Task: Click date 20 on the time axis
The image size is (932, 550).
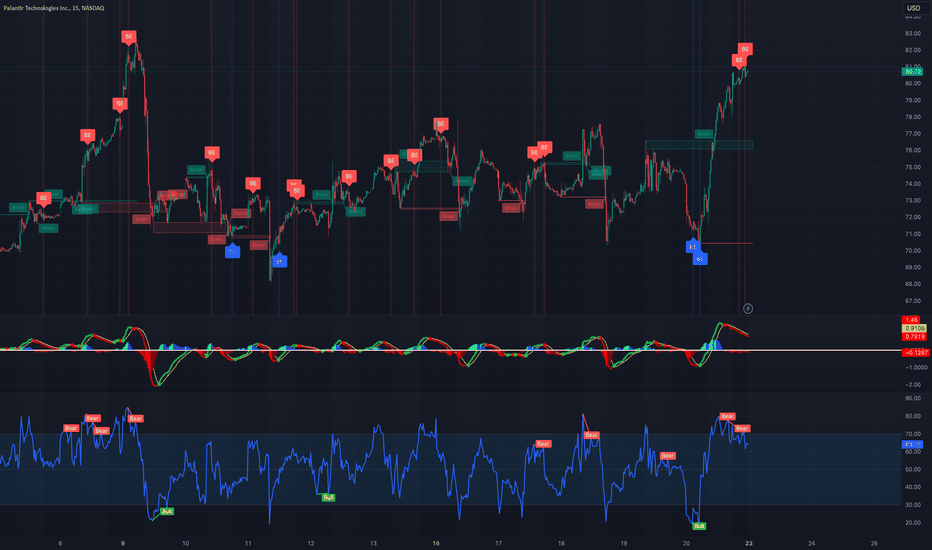Action: pos(687,543)
